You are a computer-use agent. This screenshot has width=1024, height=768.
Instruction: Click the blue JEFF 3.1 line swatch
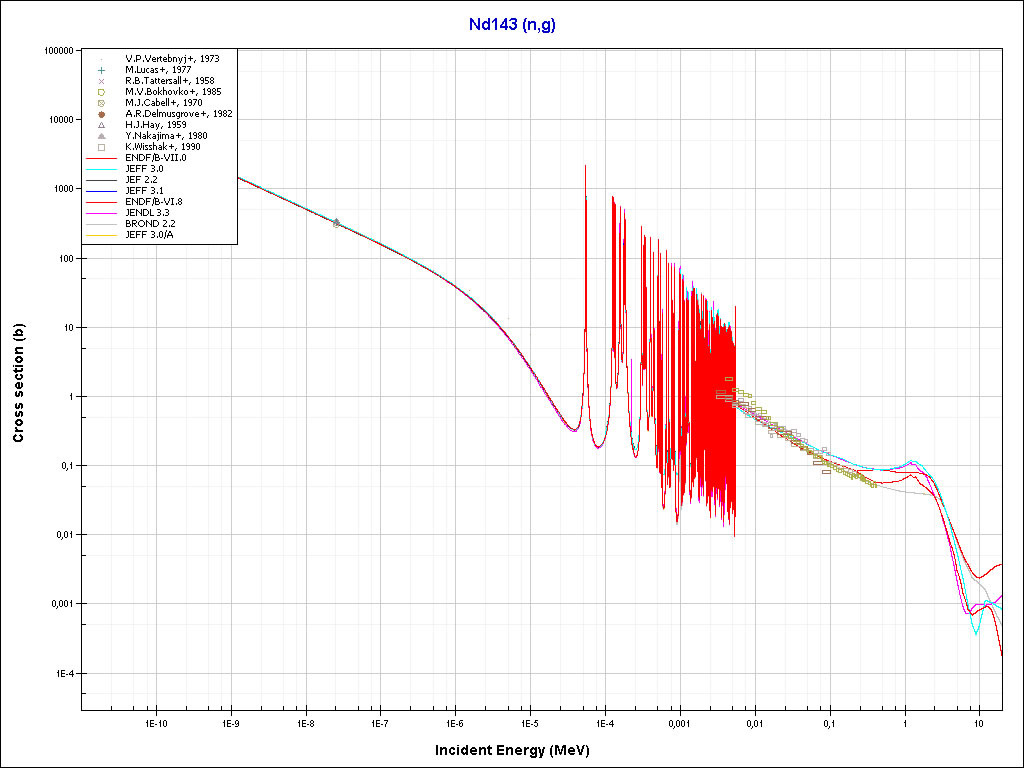(102, 191)
